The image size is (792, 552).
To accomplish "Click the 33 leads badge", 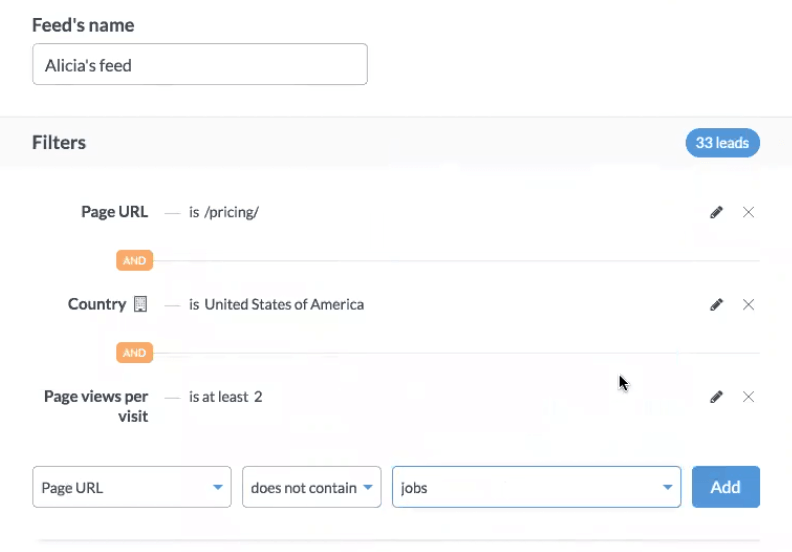I will [x=722, y=143].
